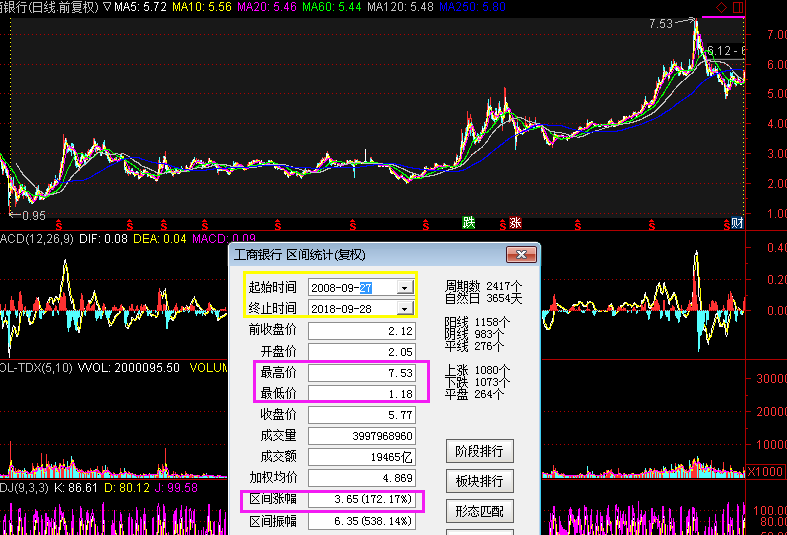This screenshot has height=535, width=787.
Task: Click the DEA: 0.04 readout
Action: (x=160, y=239)
